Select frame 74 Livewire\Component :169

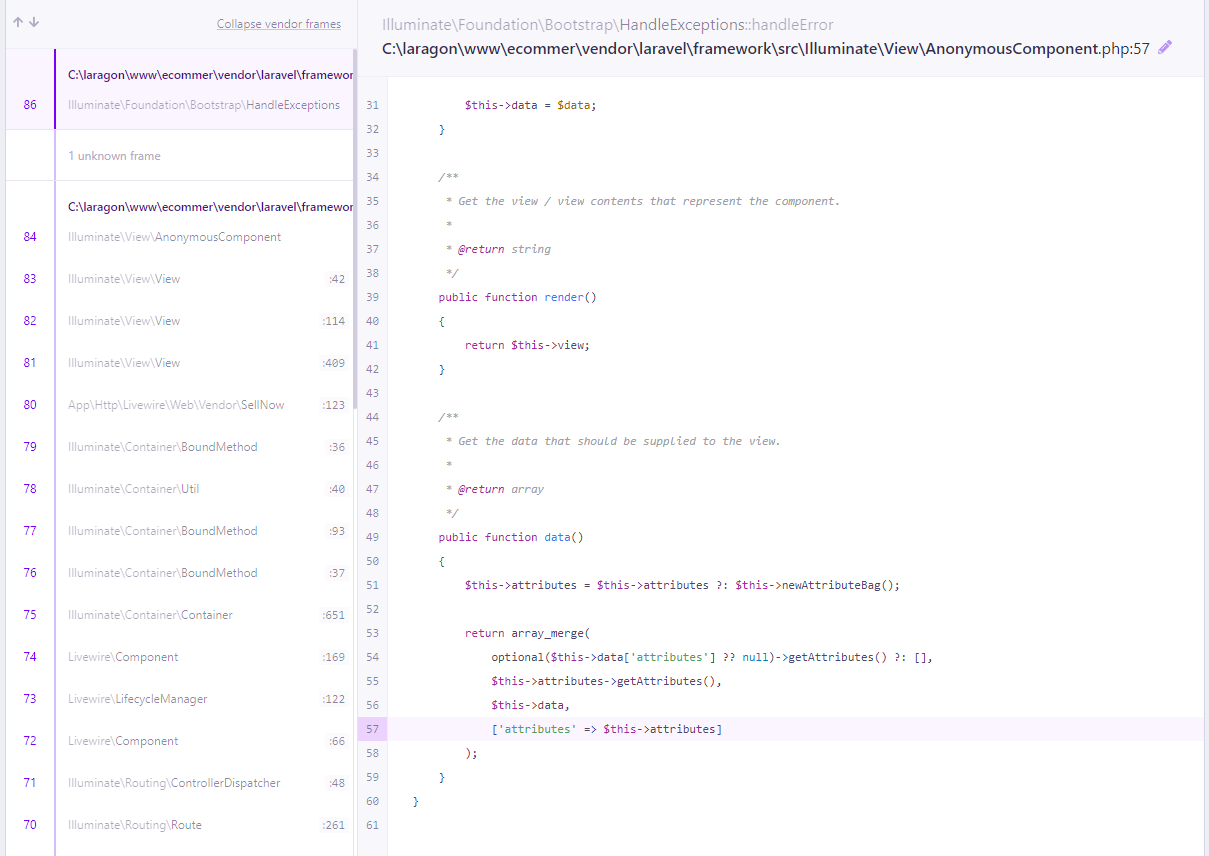(180, 657)
